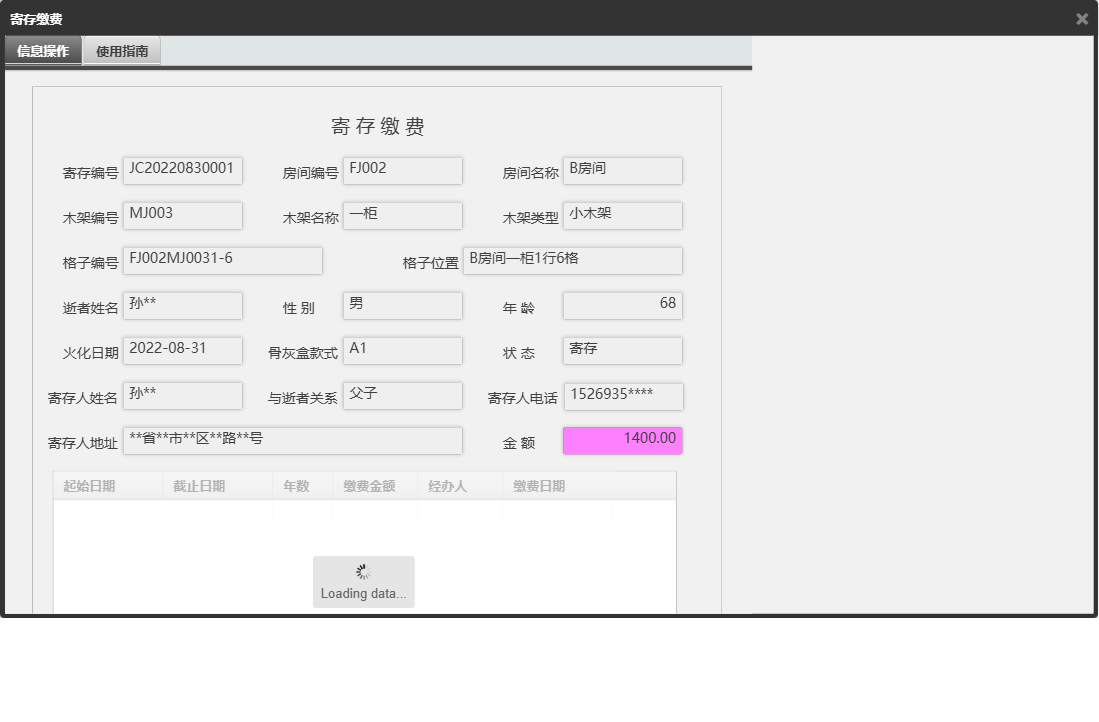
Task: Click the 缴费金额 column header
Action: [372, 484]
